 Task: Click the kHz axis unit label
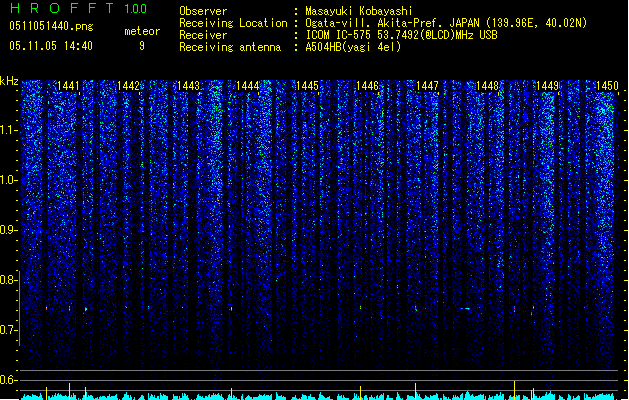click(9, 81)
